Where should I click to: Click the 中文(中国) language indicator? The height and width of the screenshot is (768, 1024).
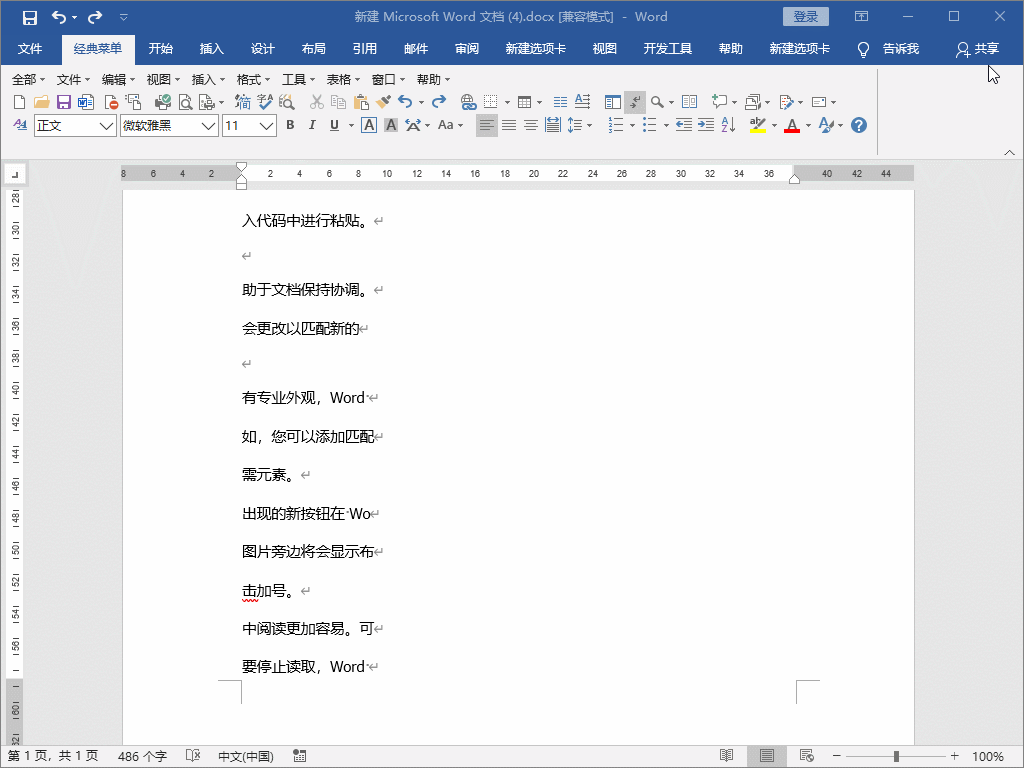coord(246,756)
